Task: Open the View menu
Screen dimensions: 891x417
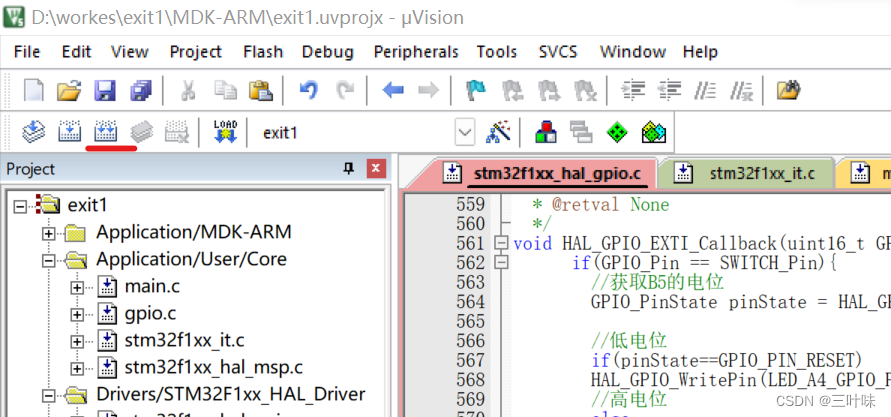Action: click(130, 52)
